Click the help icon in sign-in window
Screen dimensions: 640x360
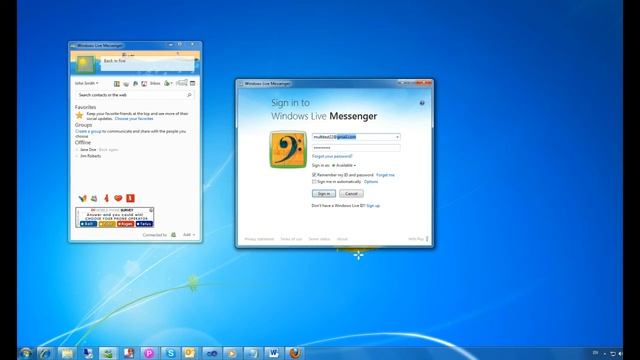pyautogui.click(x=422, y=103)
